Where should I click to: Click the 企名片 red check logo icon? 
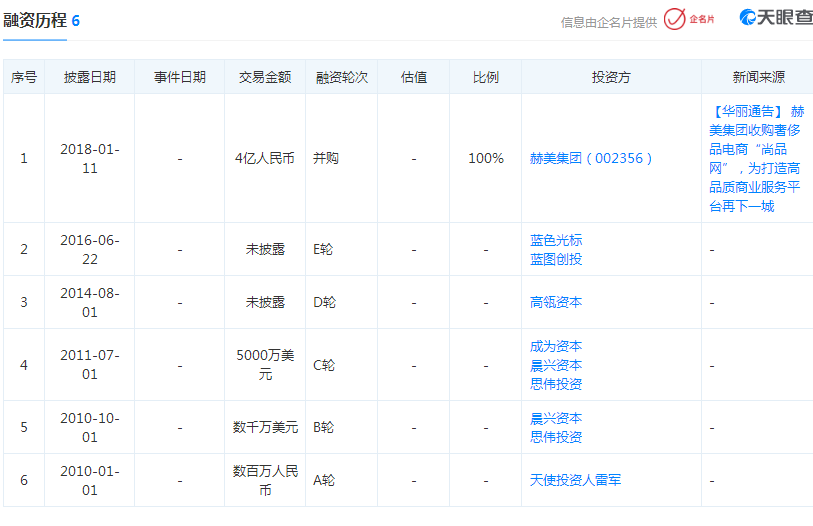675,19
